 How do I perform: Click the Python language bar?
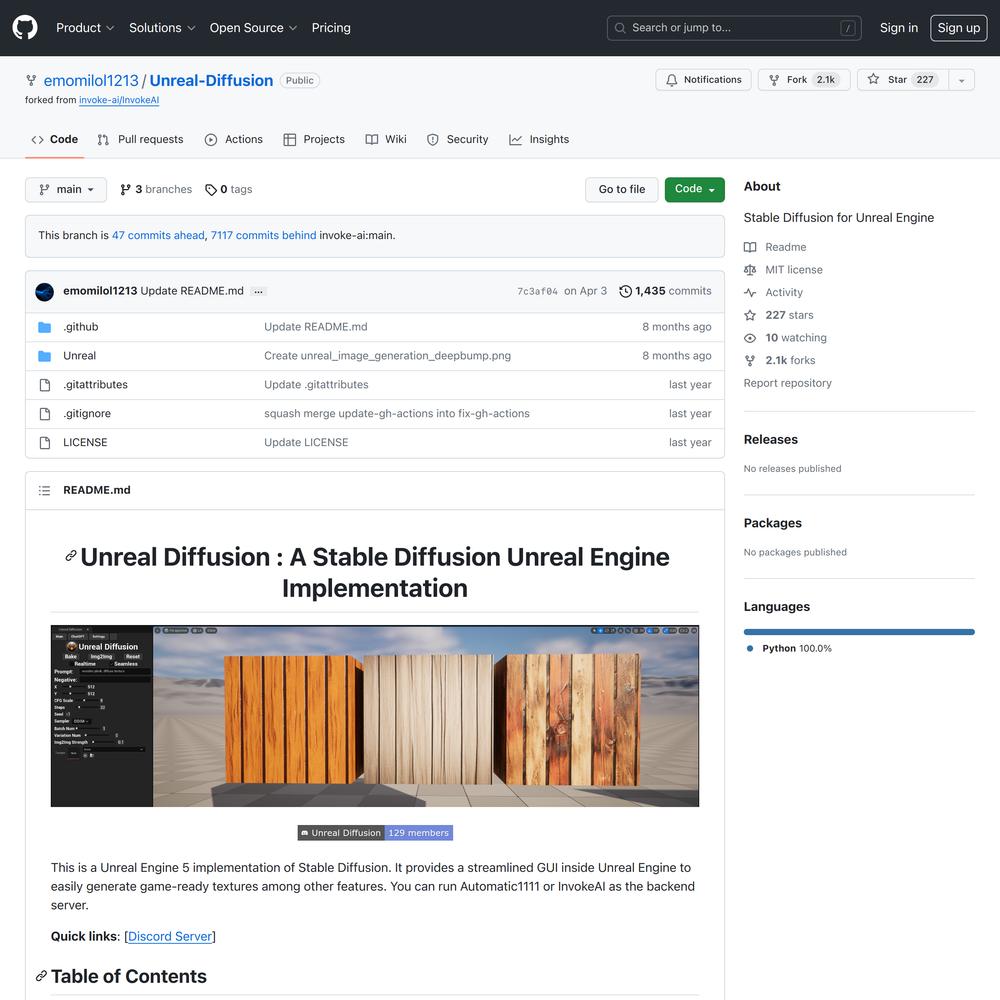(859, 632)
